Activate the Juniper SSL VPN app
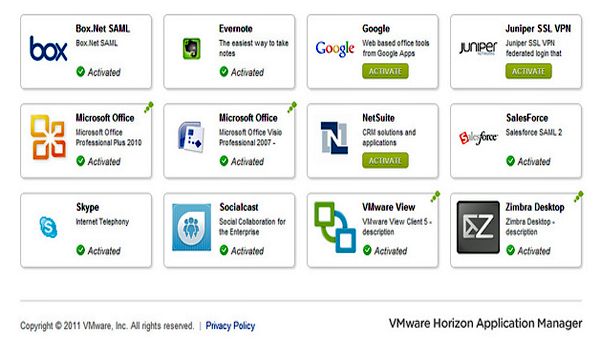600x363 pixels. tap(528, 71)
